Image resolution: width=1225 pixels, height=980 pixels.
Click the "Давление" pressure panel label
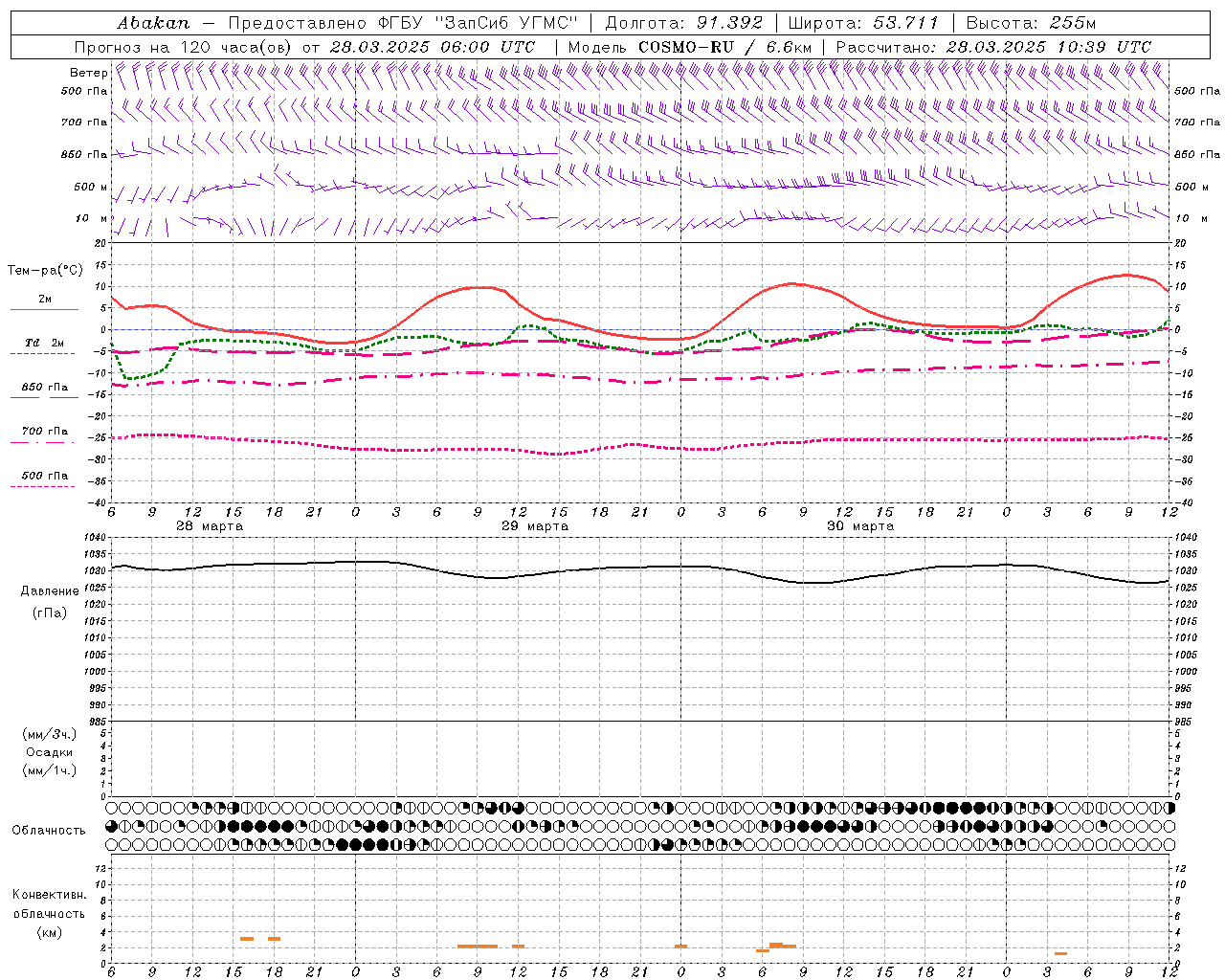coord(49,591)
